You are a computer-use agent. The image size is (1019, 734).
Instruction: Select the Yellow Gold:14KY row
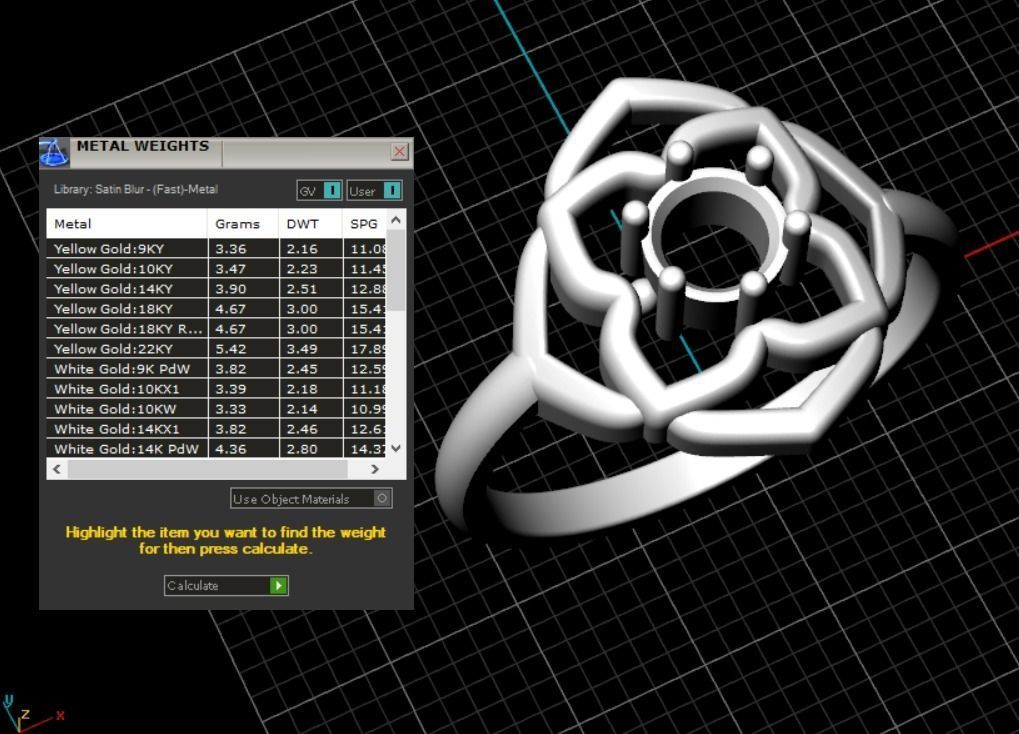216,289
